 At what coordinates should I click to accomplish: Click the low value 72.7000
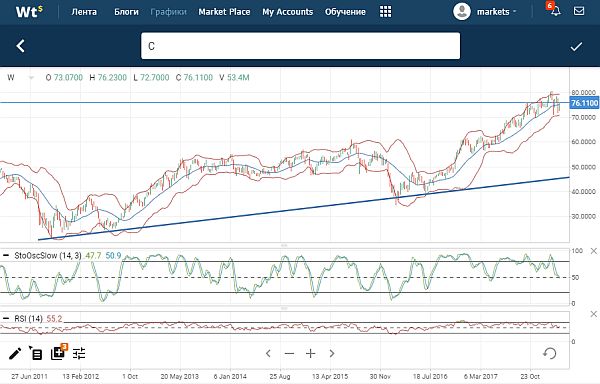(x=155, y=78)
